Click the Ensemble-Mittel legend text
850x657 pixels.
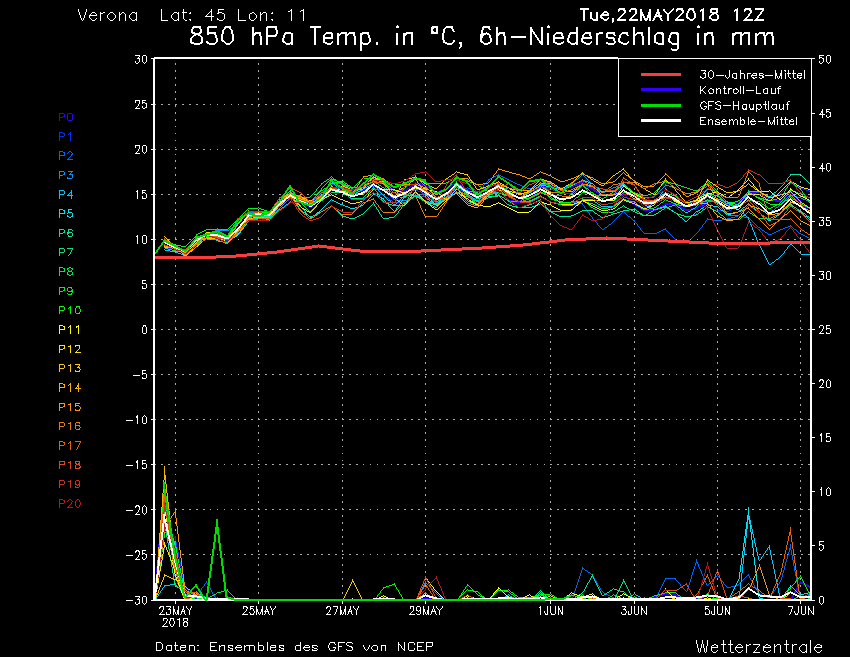pos(748,121)
